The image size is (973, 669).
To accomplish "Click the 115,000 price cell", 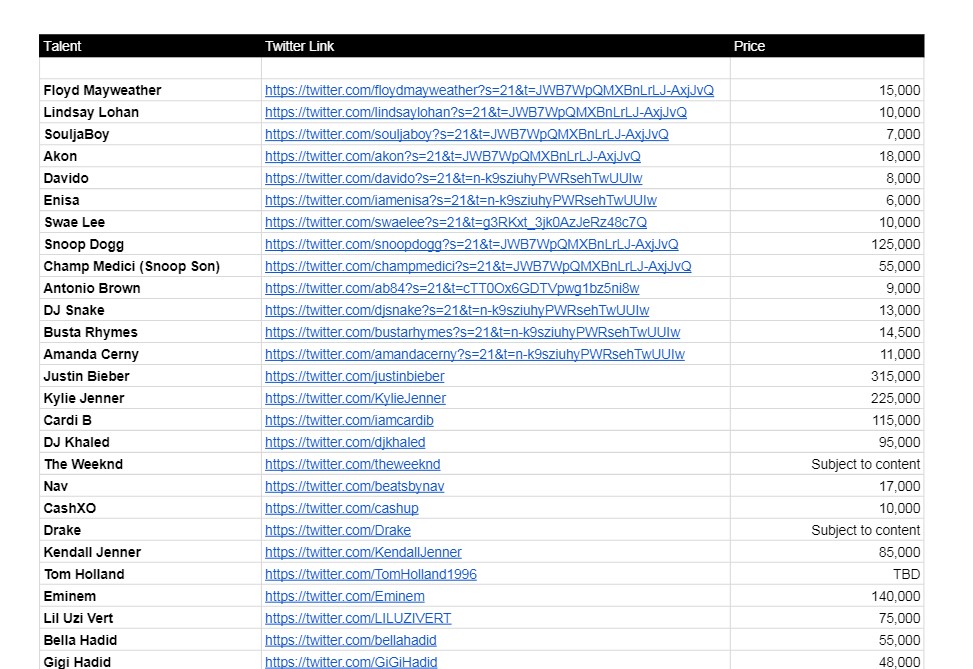I will (827, 421).
